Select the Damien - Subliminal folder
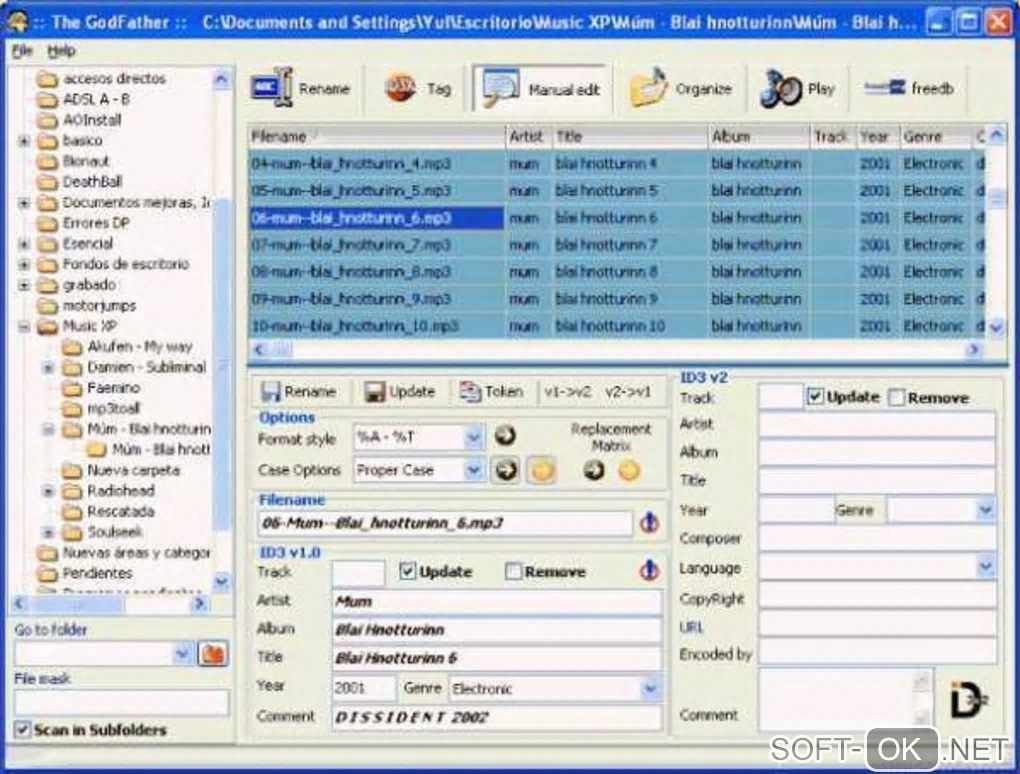Image resolution: width=1020 pixels, height=774 pixels. pos(146,367)
